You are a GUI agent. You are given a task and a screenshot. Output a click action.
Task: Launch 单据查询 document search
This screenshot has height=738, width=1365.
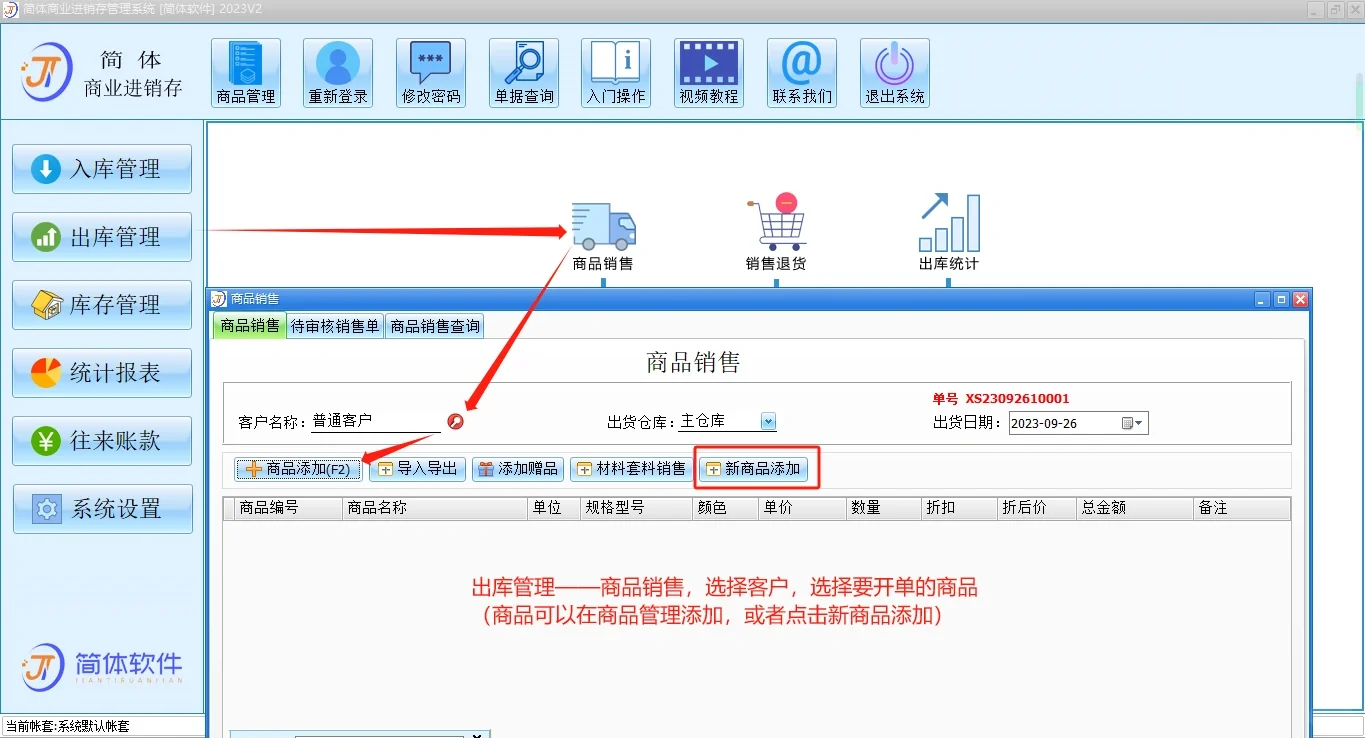coord(523,71)
